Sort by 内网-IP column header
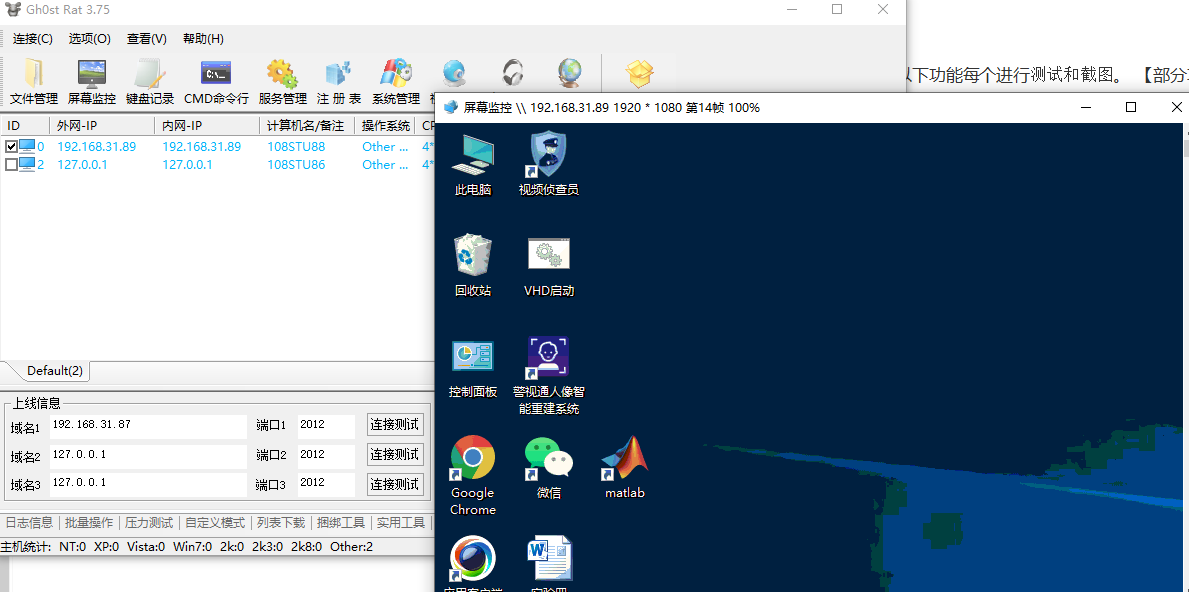The height and width of the screenshot is (592, 1189). click(x=207, y=126)
